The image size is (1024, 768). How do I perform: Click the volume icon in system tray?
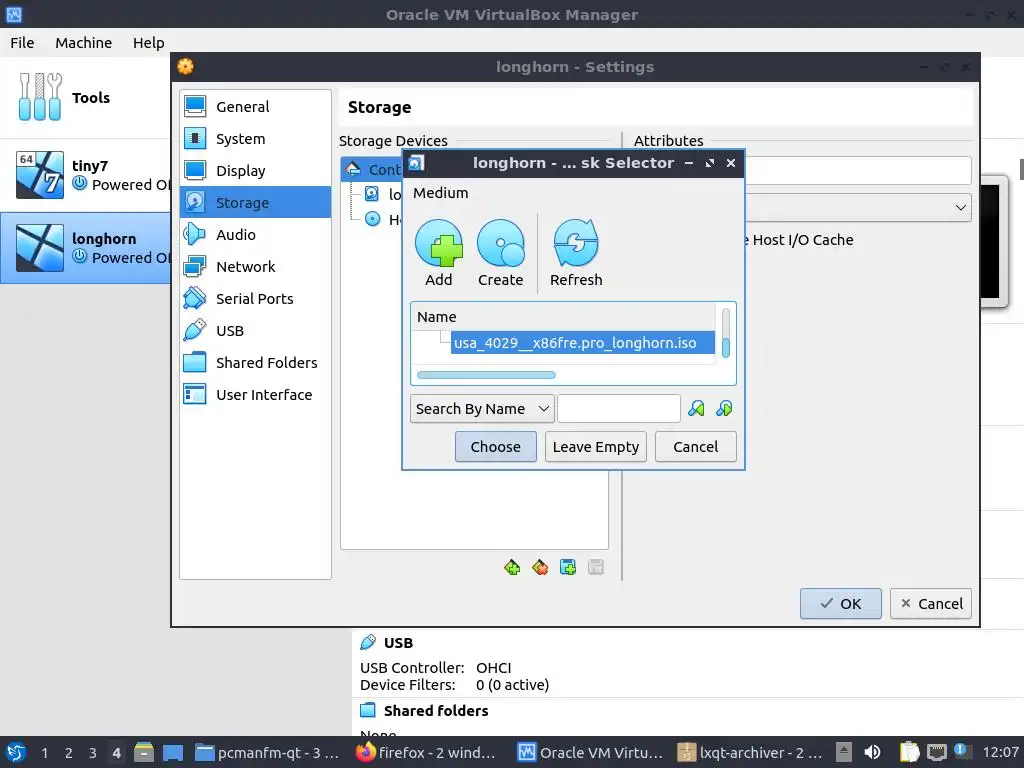pos(872,752)
